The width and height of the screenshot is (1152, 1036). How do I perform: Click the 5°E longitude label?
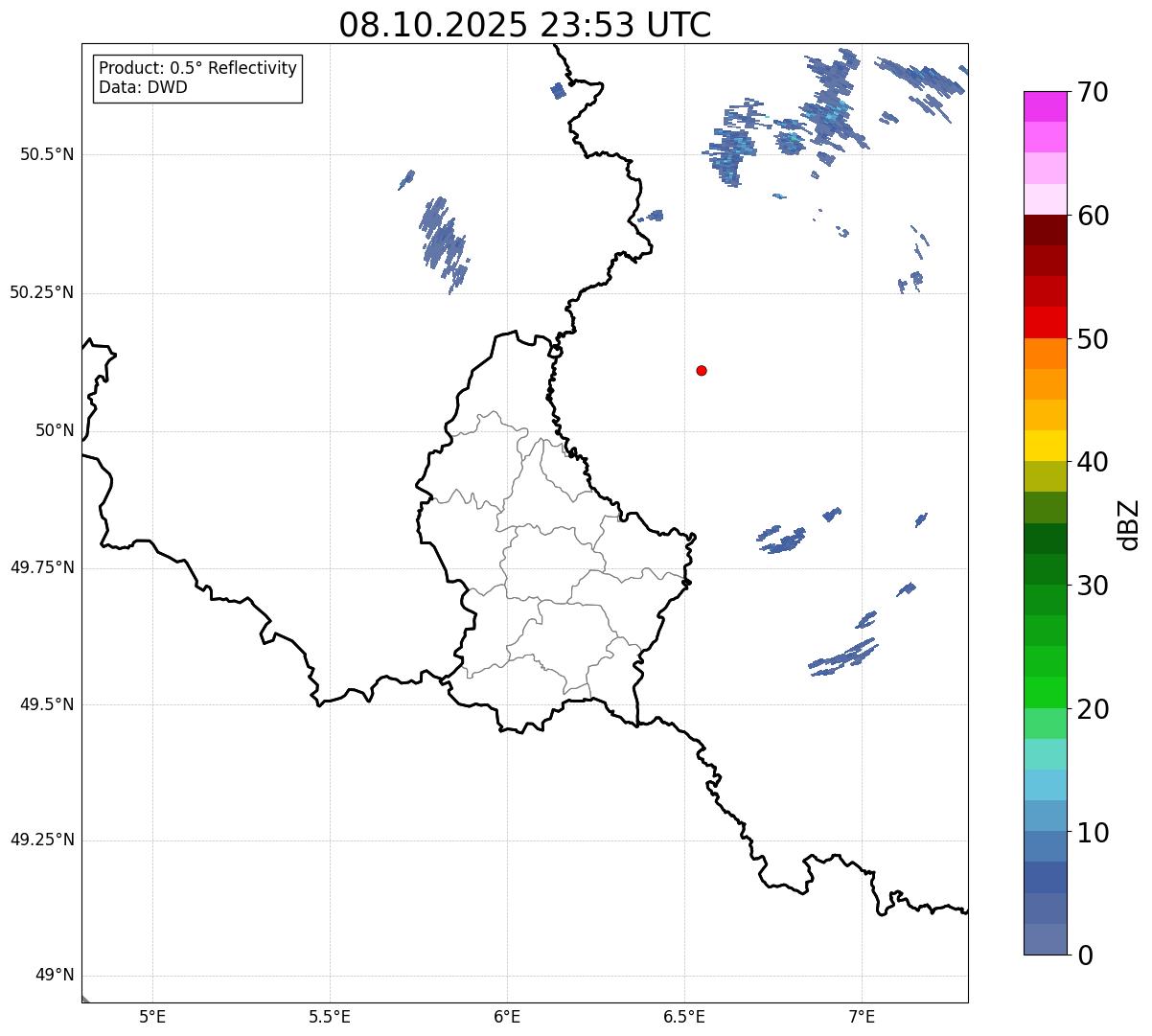coord(152,1016)
